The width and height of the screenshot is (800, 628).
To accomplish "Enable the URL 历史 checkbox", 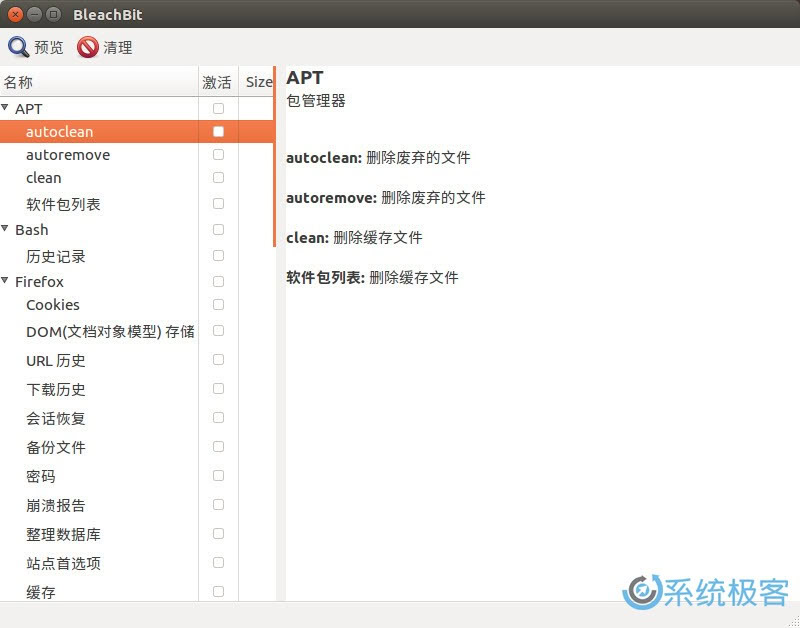I will click(x=218, y=360).
